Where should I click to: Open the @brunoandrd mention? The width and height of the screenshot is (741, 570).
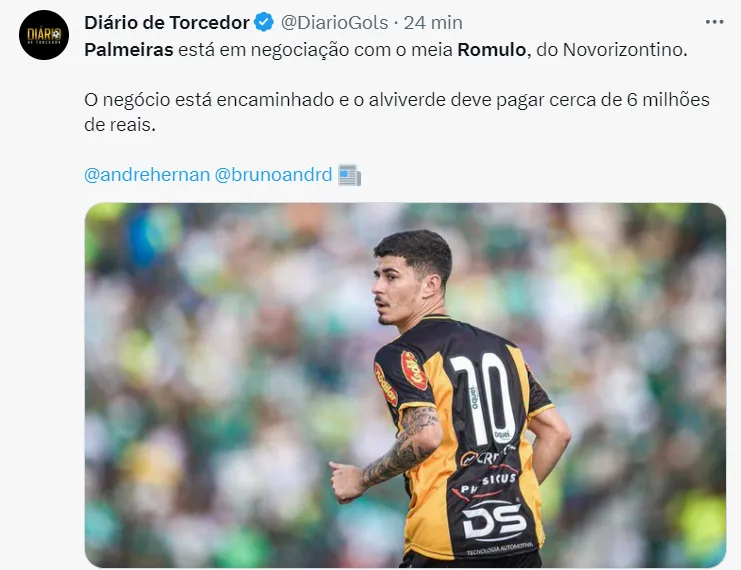274,175
